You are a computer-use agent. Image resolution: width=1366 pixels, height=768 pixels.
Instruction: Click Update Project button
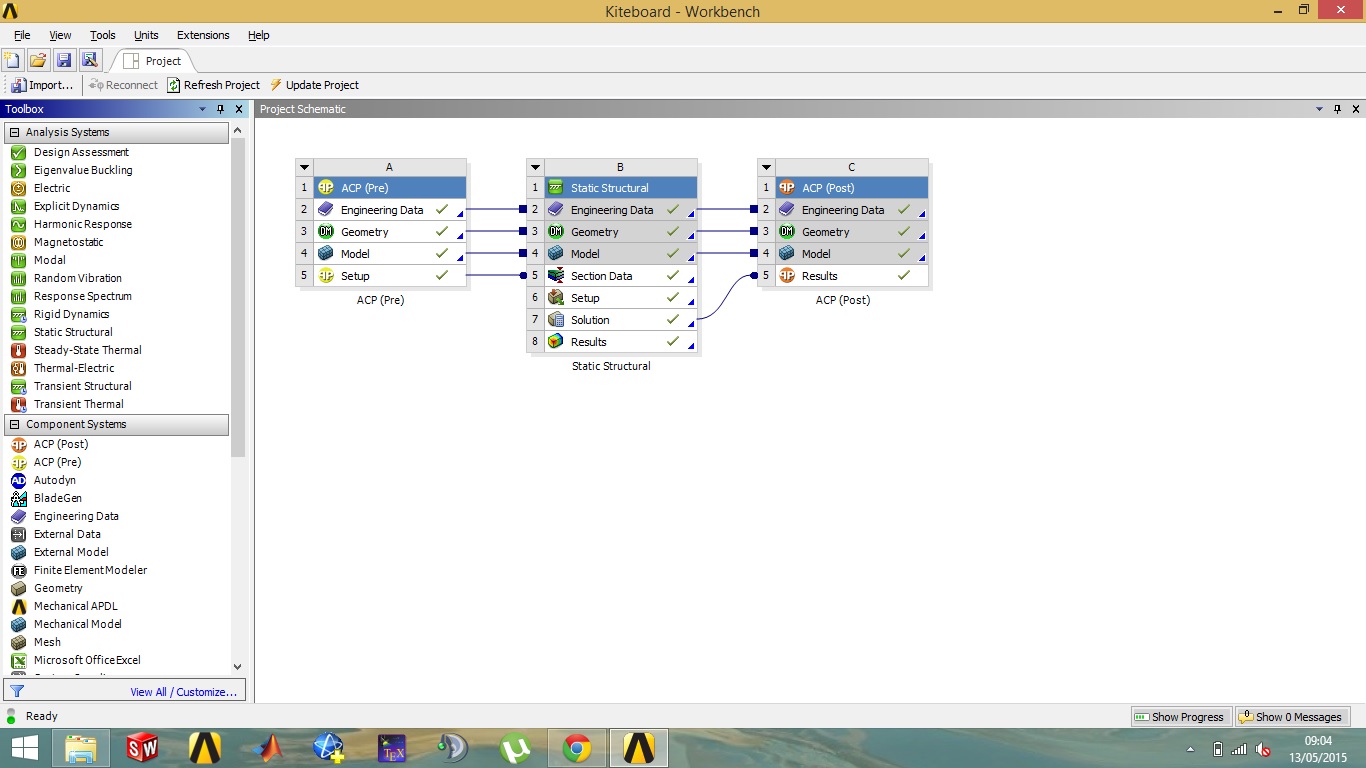[314, 85]
